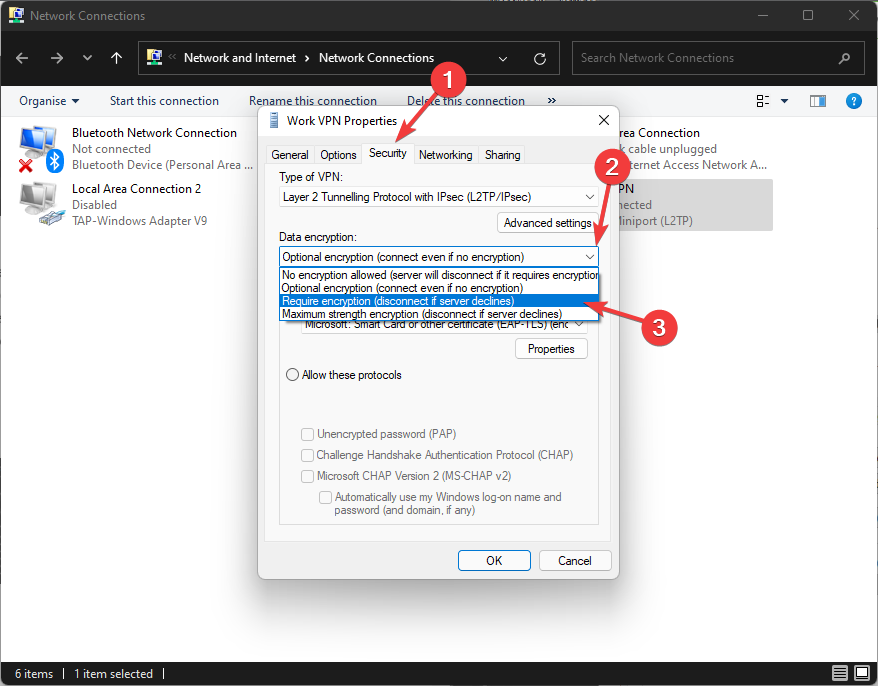Image resolution: width=878 pixels, height=686 pixels.
Task: Click the Up one level arrow
Action: pyautogui.click(x=116, y=58)
